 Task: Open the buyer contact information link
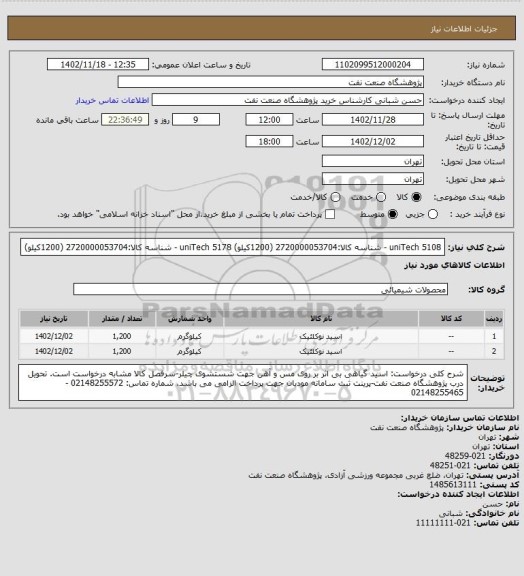pos(112,100)
